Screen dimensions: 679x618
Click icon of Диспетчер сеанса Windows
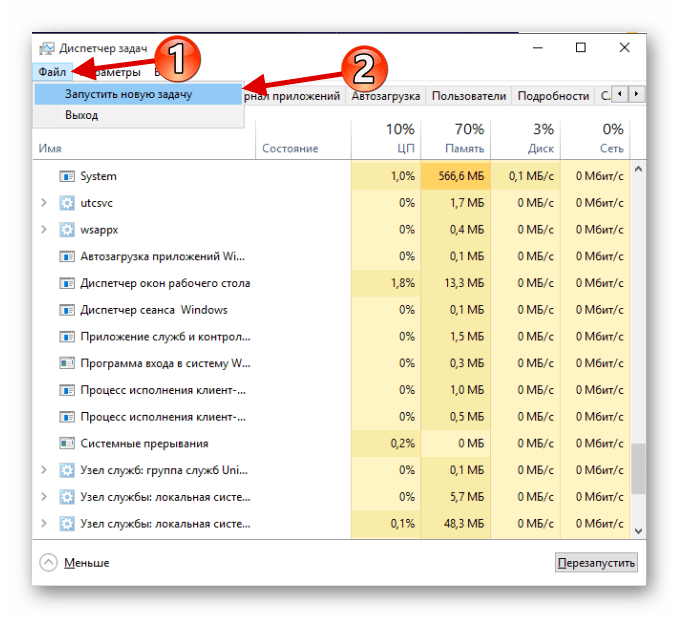click(x=67, y=310)
